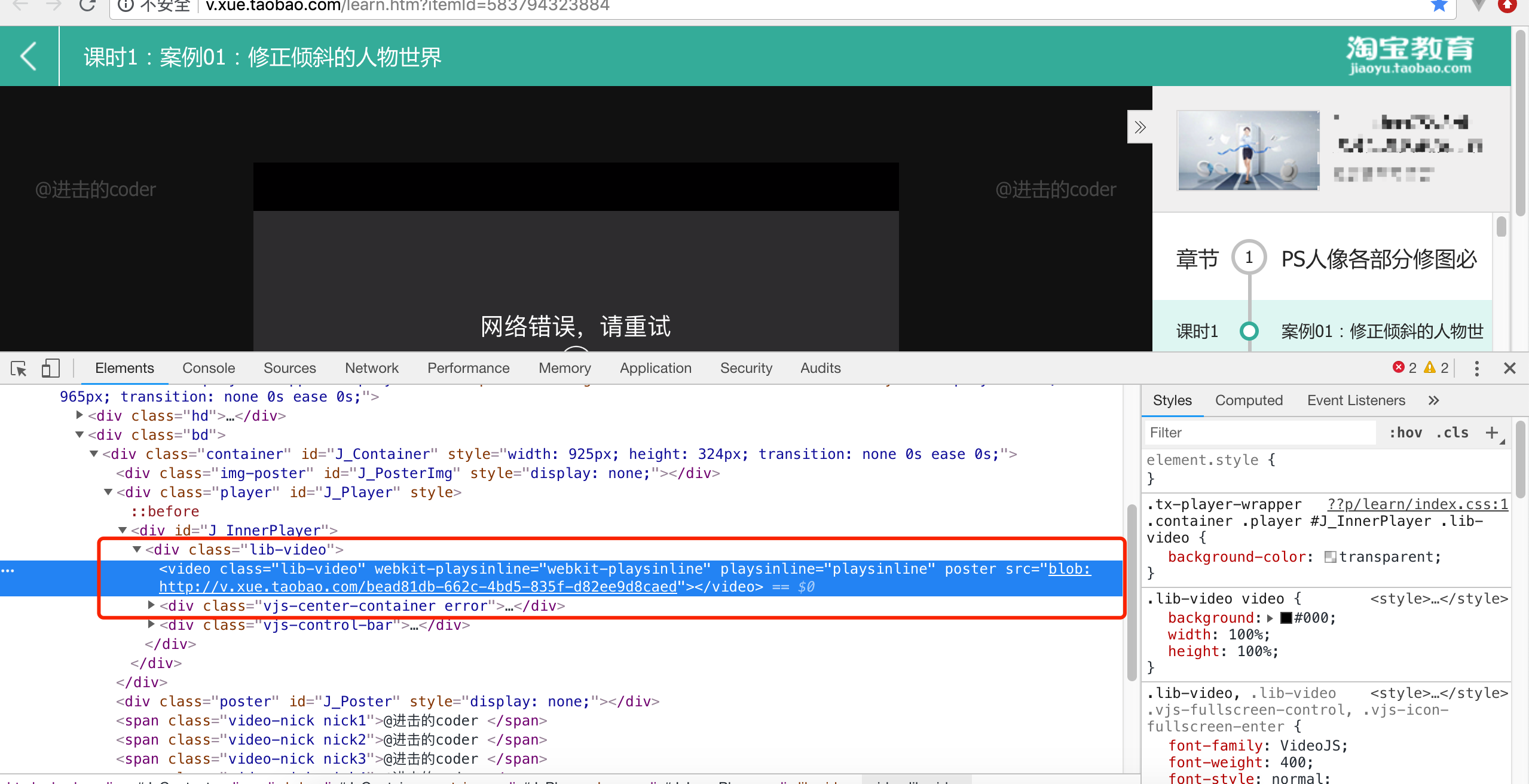Expand the div class hd node
Viewport: 1529px width, 784px height.
coord(79,415)
